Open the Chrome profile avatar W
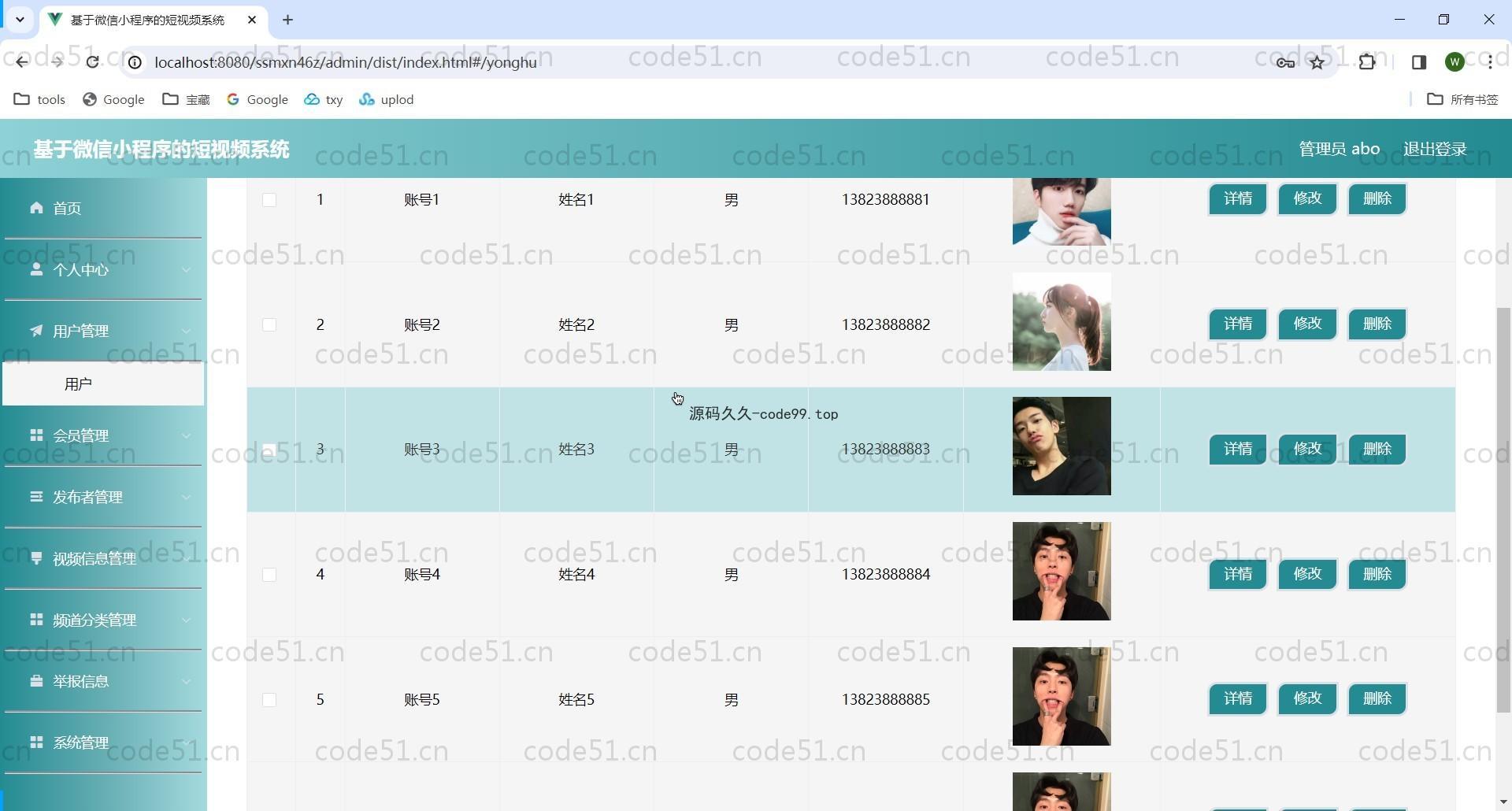Image resolution: width=1512 pixels, height=811 pixels. coord(1455,62)
